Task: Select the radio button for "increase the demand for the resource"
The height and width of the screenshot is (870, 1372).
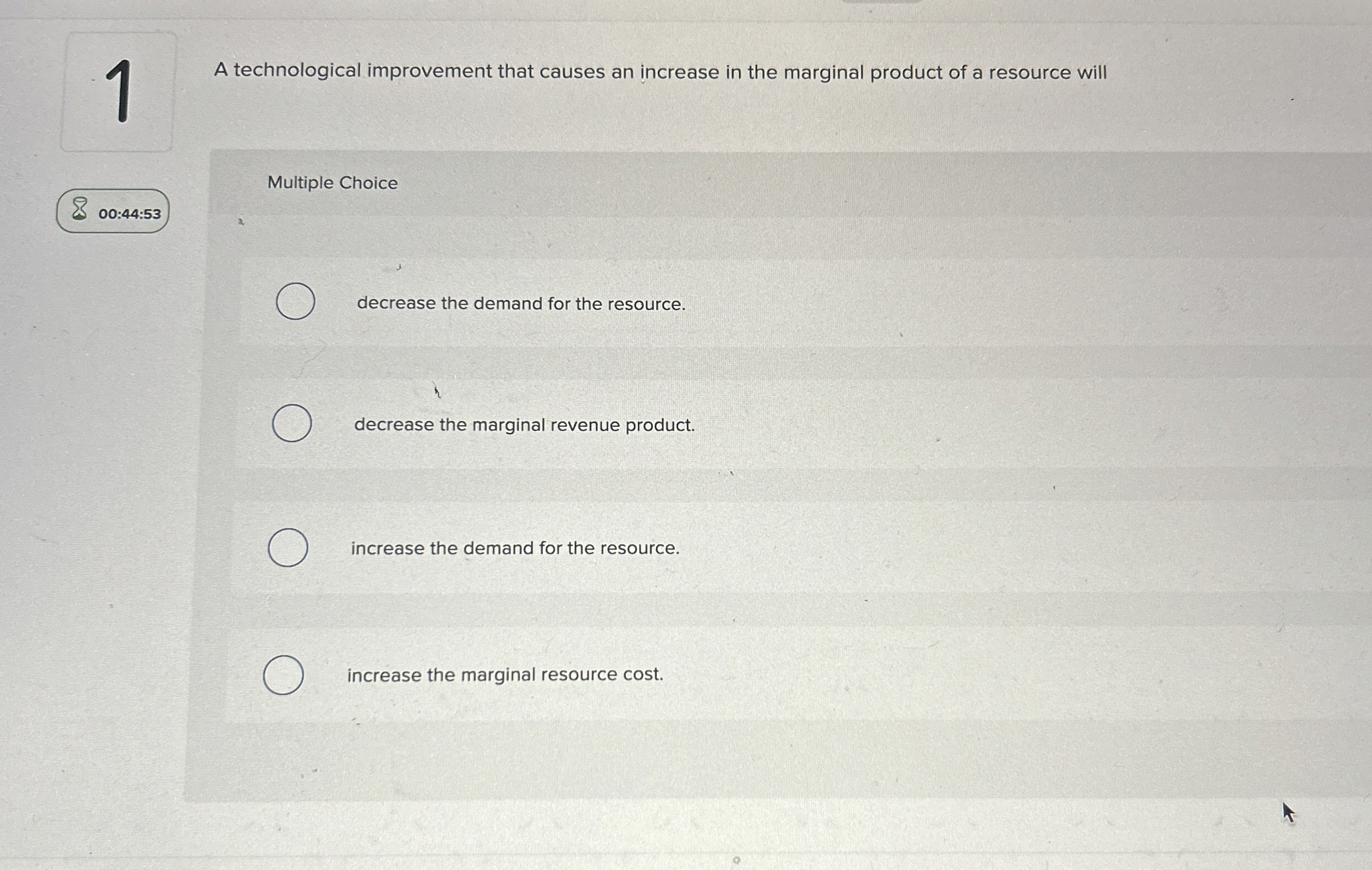Action: 288,547
